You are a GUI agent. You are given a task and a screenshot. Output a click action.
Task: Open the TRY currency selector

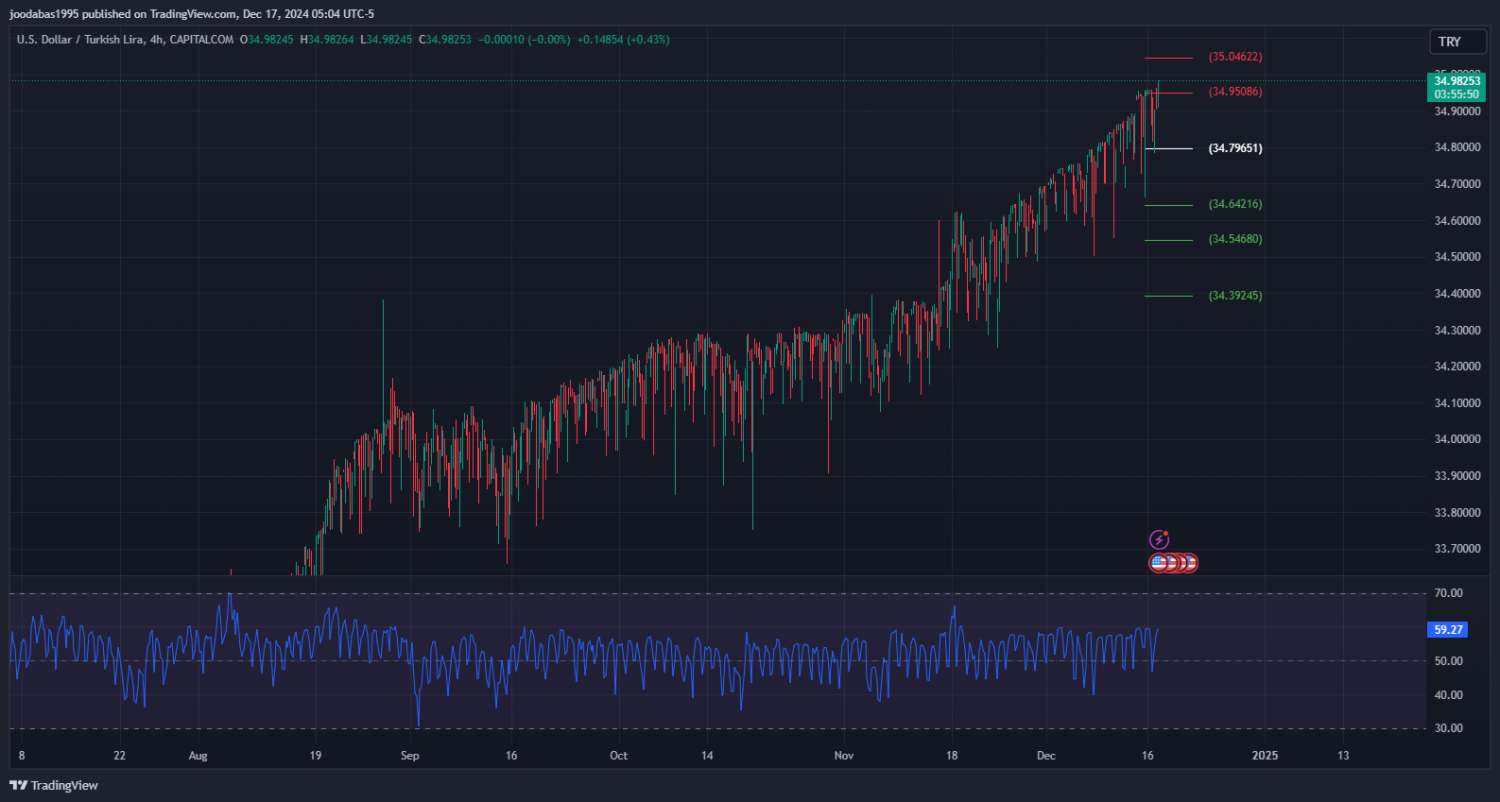coord(1449,42)
